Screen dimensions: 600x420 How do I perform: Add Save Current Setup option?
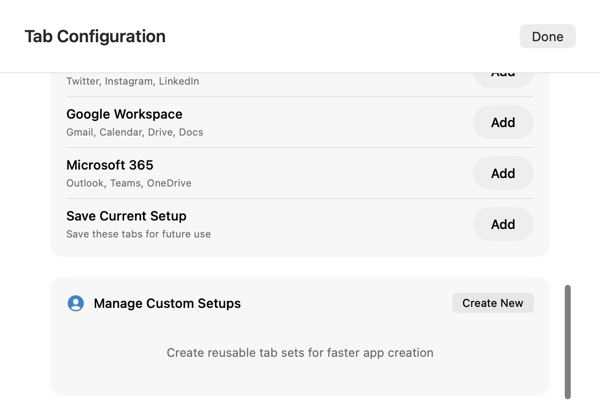pyautogui.click(x=503, y=224)
